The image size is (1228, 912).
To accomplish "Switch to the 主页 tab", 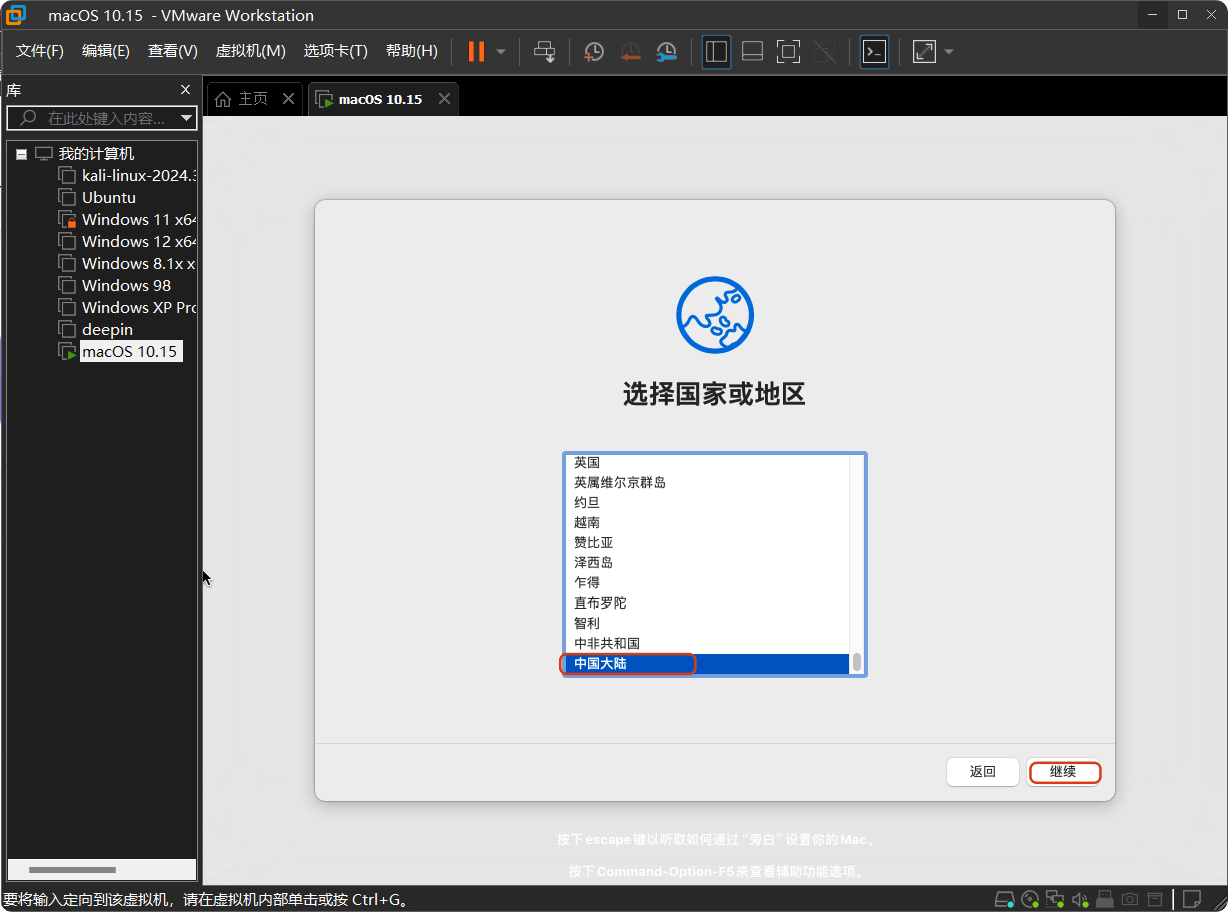I will tap(251, 98).
